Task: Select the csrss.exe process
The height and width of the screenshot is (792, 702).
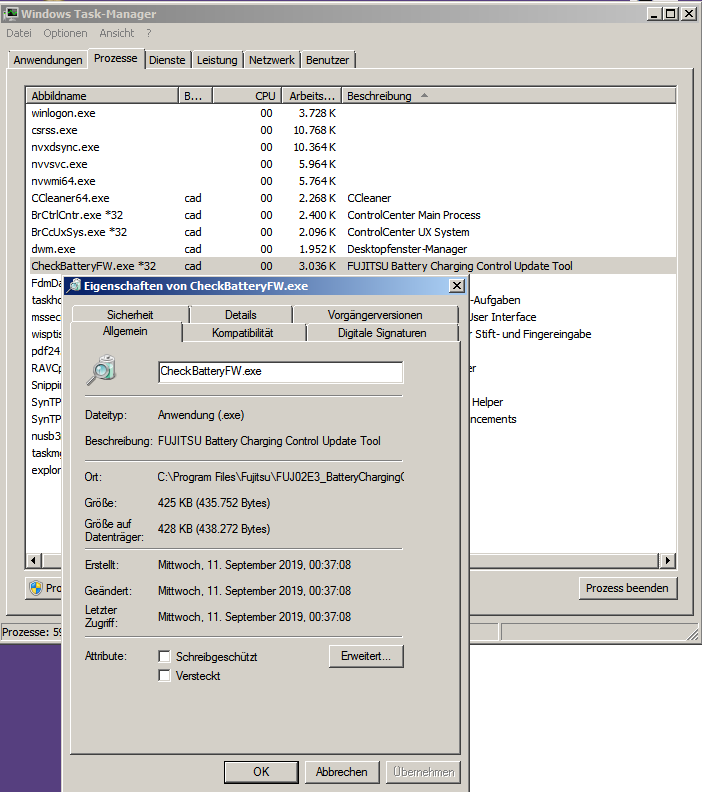Action: pos(351,130)
